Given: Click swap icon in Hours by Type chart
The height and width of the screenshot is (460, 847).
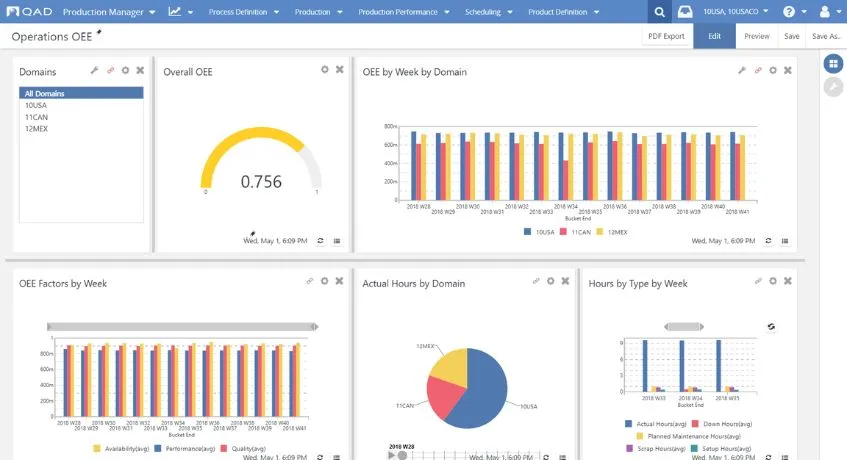Looking at the screenshot, I should click(x=771, y=327).
